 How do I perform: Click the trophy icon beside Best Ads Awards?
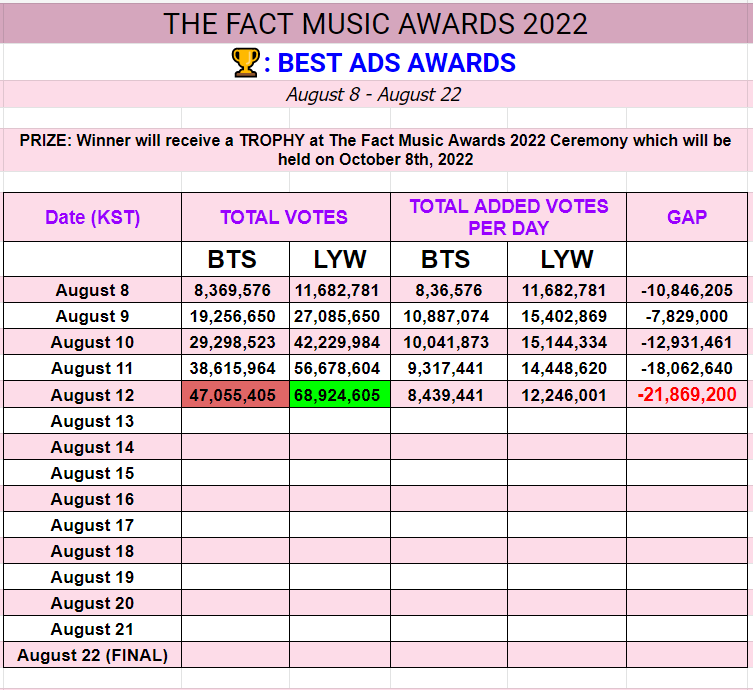coord(245,63)
